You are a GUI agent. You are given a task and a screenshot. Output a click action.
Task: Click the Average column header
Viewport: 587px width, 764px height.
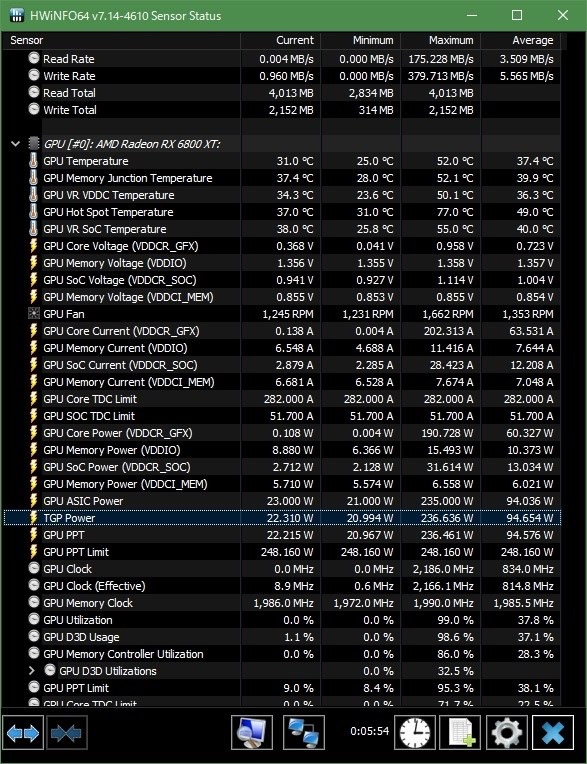(x=520, y=40)
